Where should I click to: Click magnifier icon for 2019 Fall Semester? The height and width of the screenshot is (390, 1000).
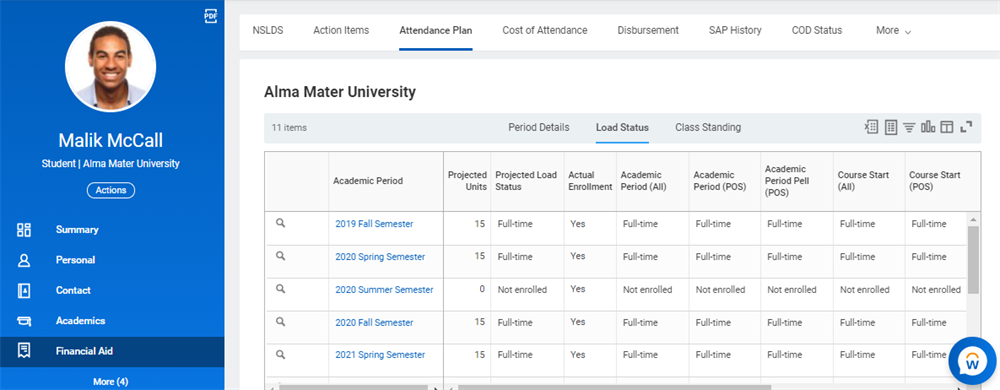[x=280, y=223]
